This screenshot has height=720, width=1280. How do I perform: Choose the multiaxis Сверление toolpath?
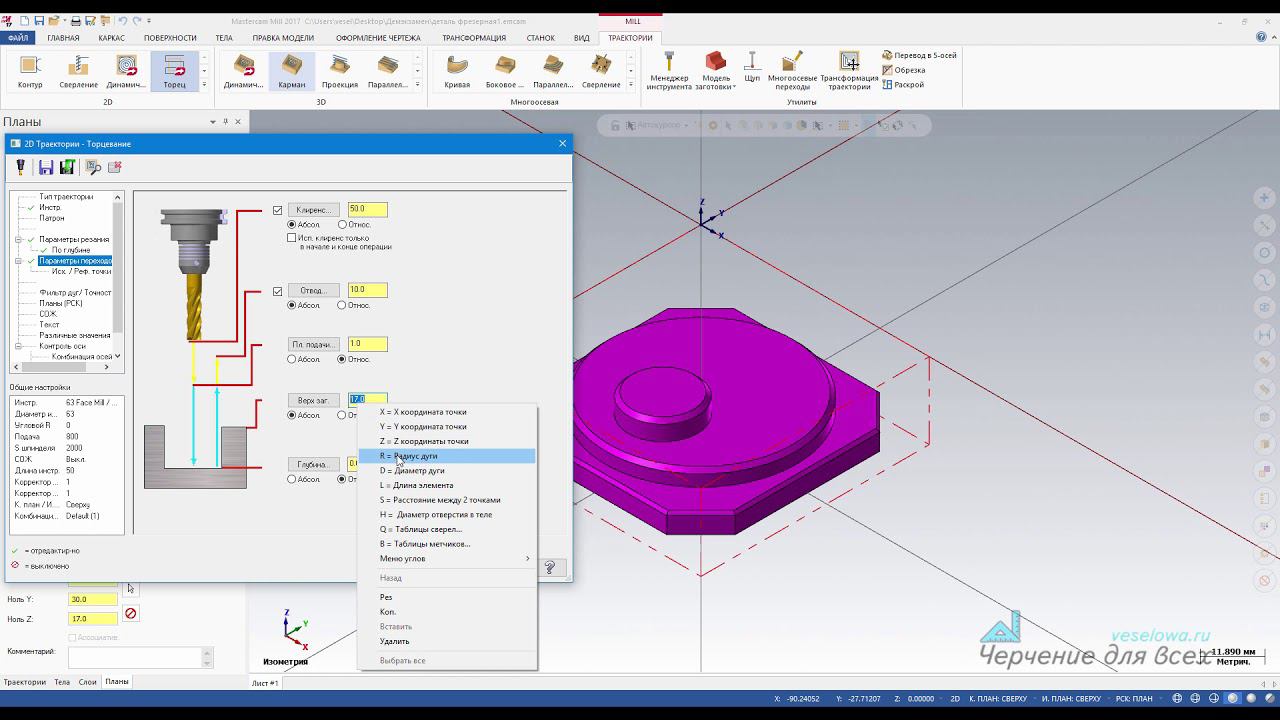tap(601, 72)
